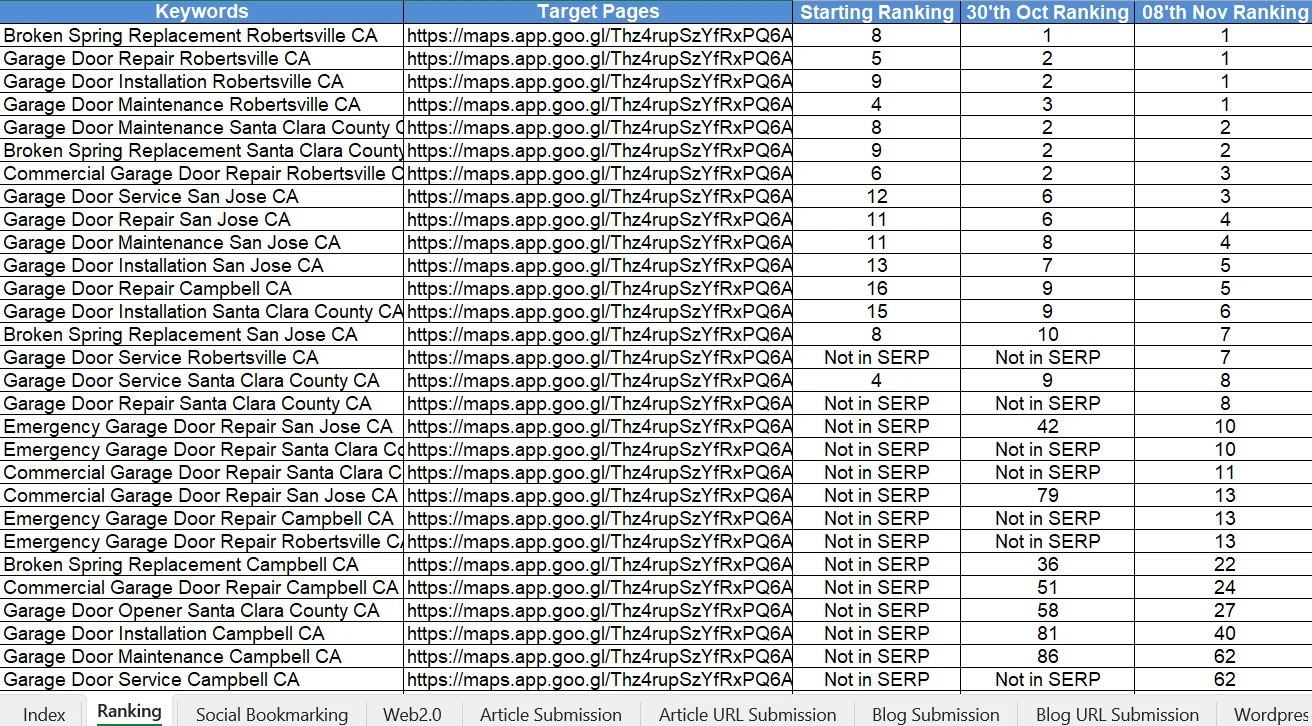The width and height of the screenshot is (1312, 726).
Task: Click Emergency Garage Door Repair Robertsville keyword
Action: click(202, 541)
